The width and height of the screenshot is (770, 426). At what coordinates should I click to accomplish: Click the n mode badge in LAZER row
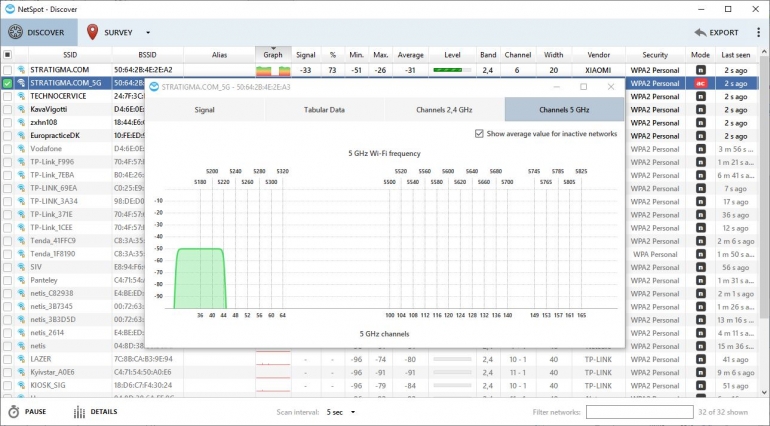(x=700, y=359)
